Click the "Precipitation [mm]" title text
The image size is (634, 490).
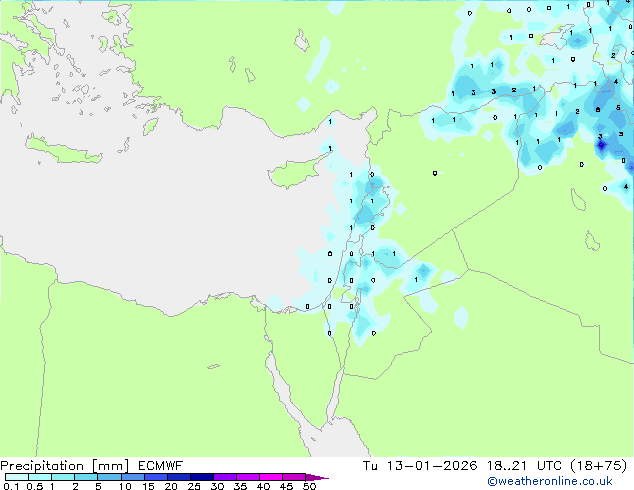point(65,466)
